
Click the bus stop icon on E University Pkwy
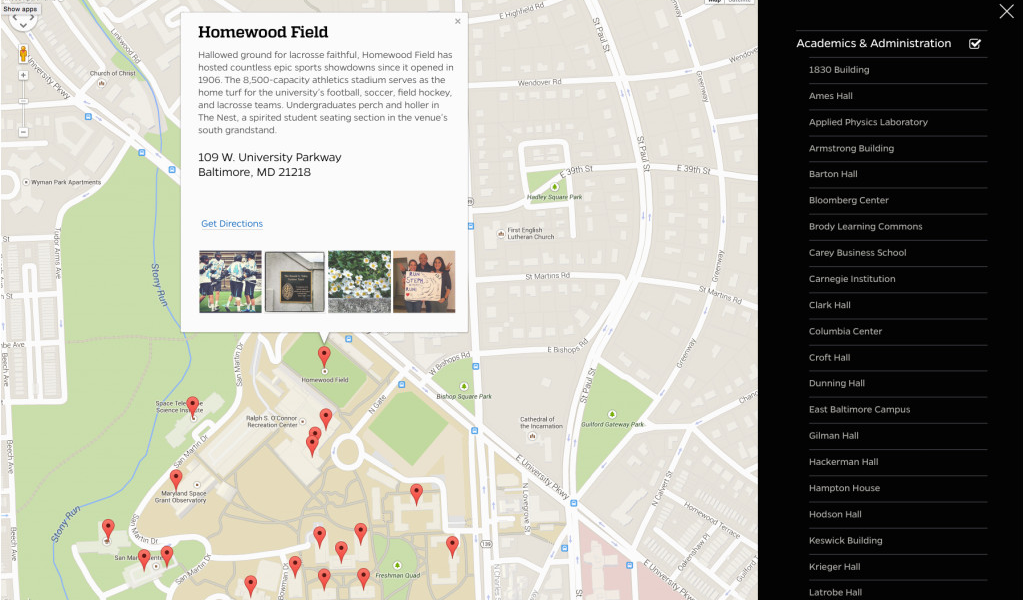(x=573, y=503)
